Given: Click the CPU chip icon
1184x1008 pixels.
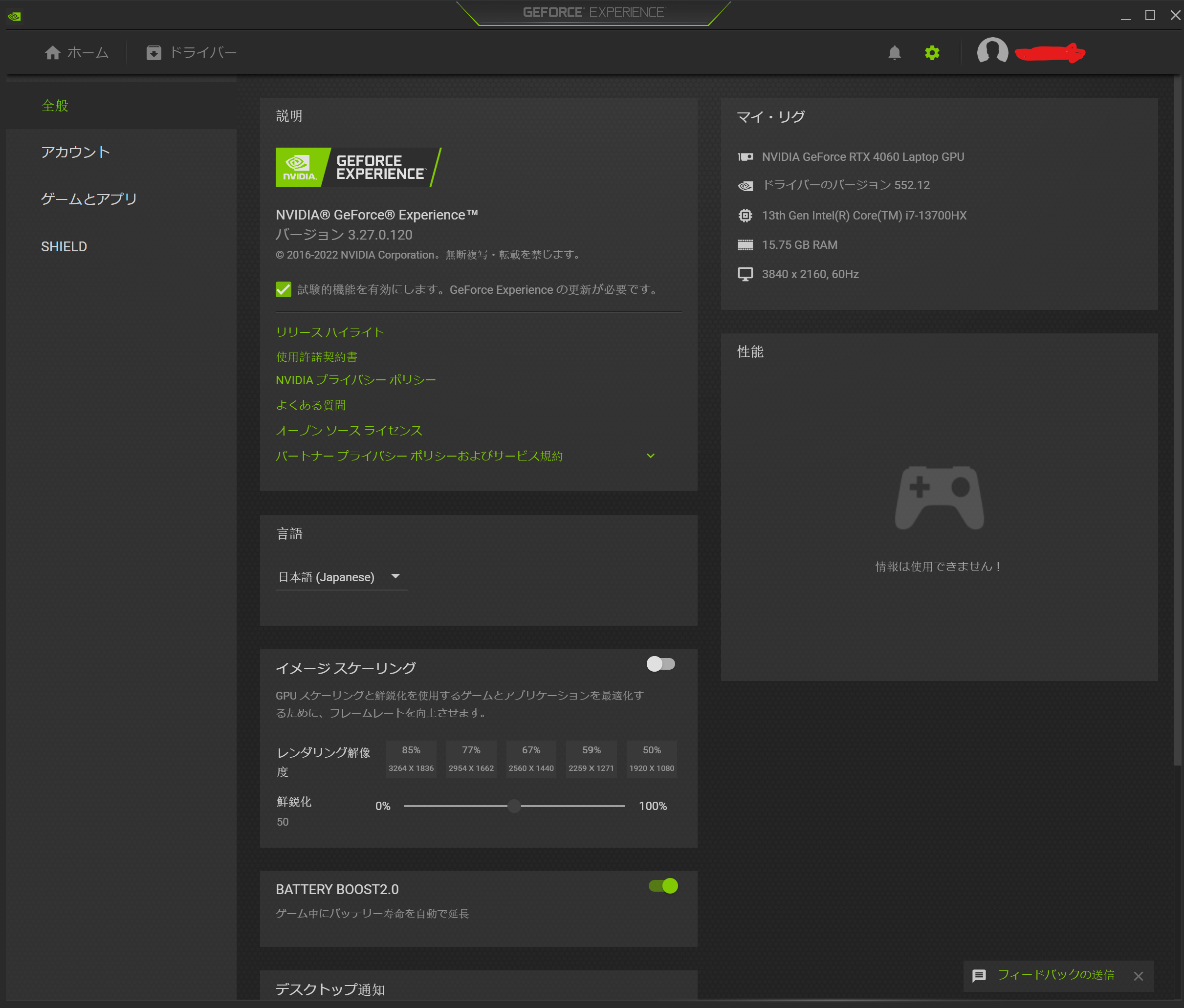Looking at the screenshot, I should click(x=745, y=216).
